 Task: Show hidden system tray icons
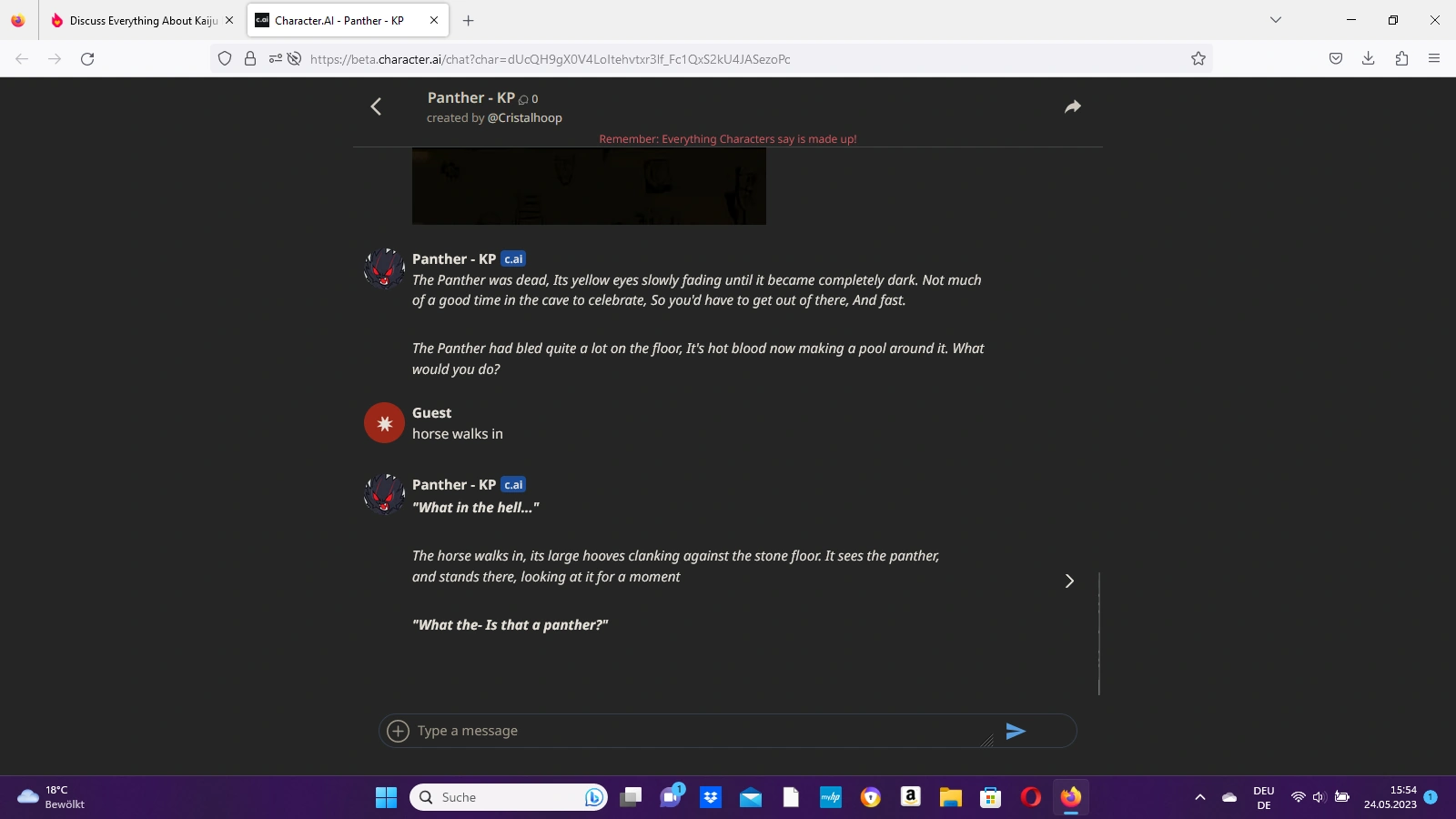pos(1200,797)
